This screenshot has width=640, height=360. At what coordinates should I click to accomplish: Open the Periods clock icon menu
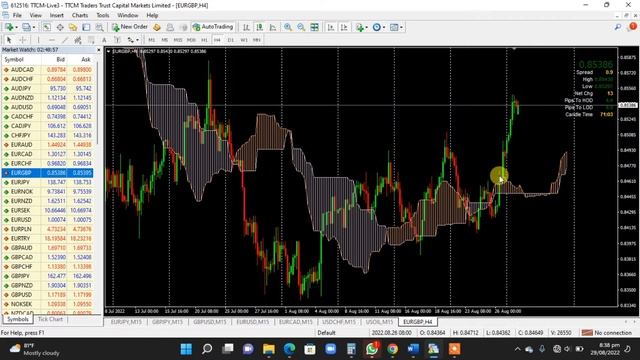376,27
